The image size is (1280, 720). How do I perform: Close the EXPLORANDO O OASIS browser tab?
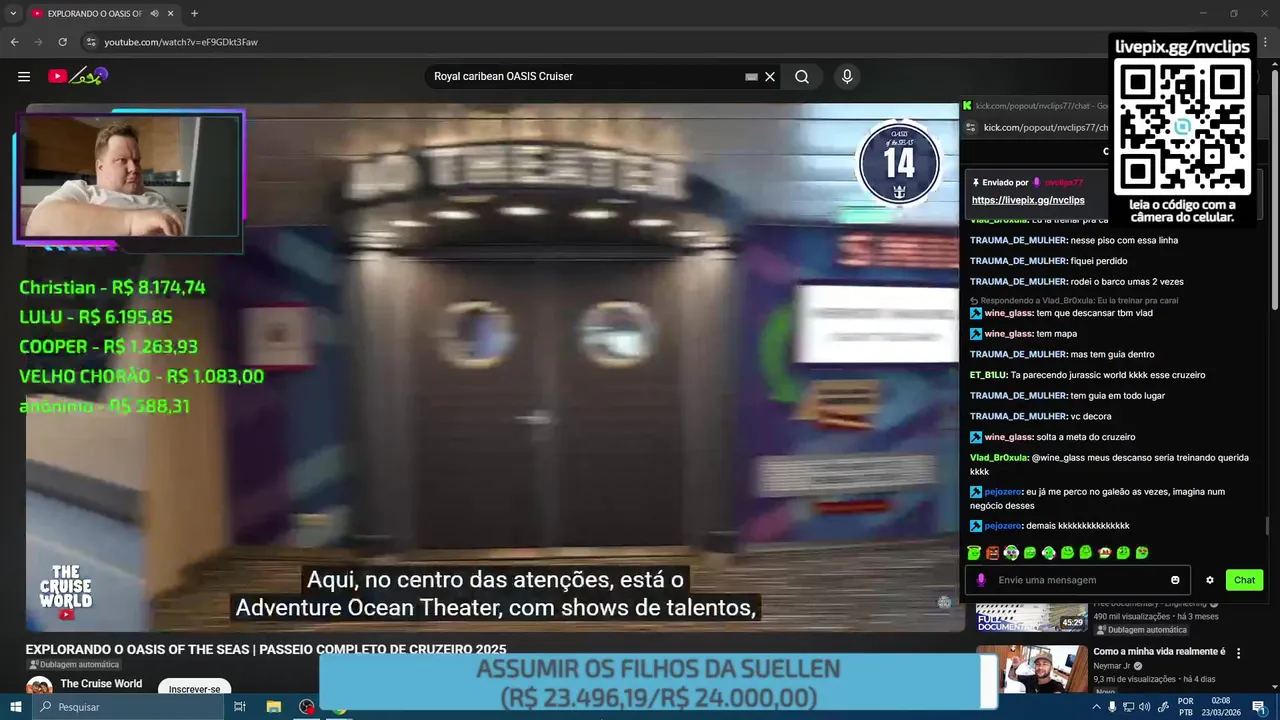(171, 13)
